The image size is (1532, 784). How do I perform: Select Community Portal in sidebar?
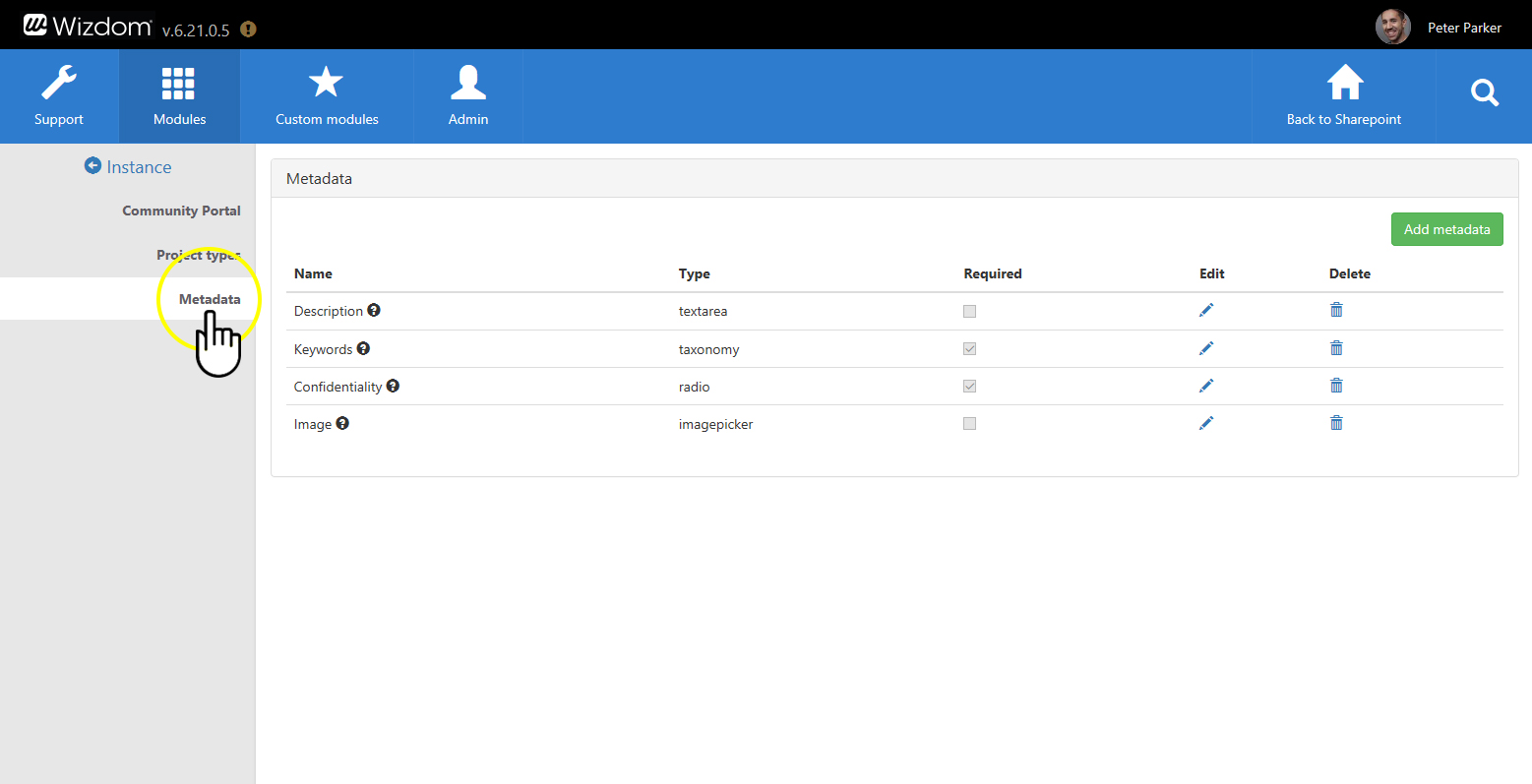point(181,211)
